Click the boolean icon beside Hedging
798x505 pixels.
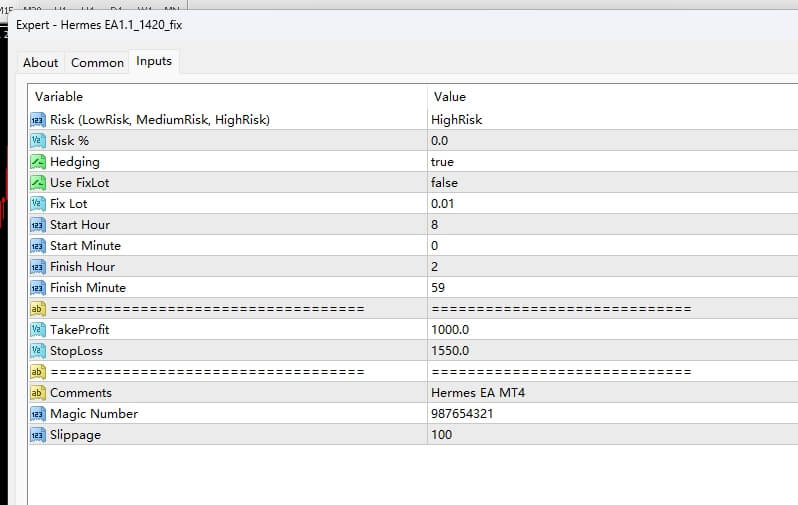(x=38, y=162)
